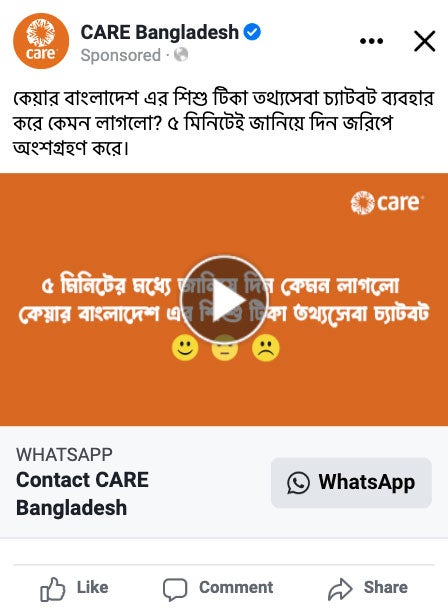Open the CARE Bangladesh page name link

(160, 32)
